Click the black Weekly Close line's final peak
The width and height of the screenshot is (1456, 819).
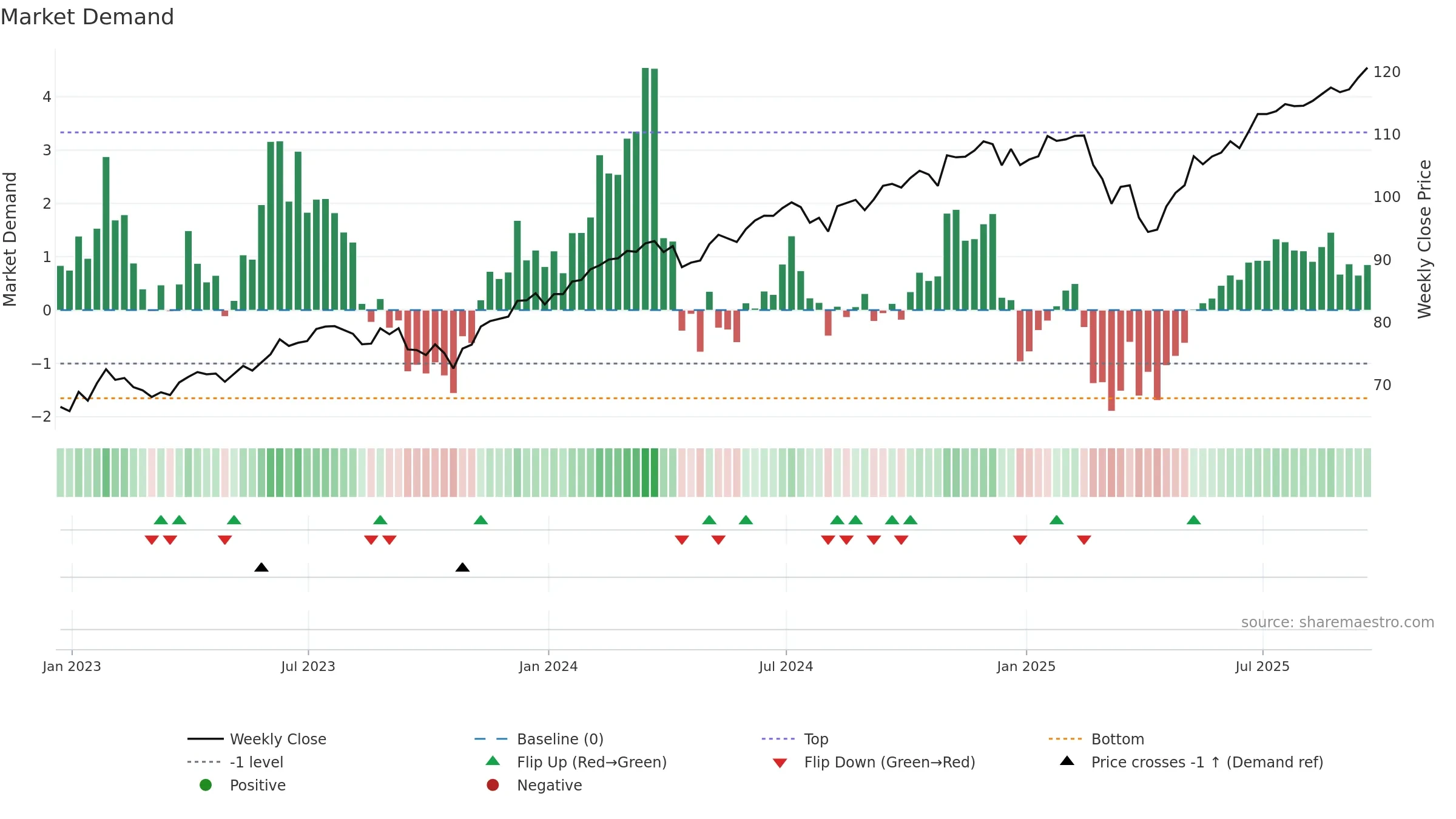pyautogui.click(x=1367, y=69)
